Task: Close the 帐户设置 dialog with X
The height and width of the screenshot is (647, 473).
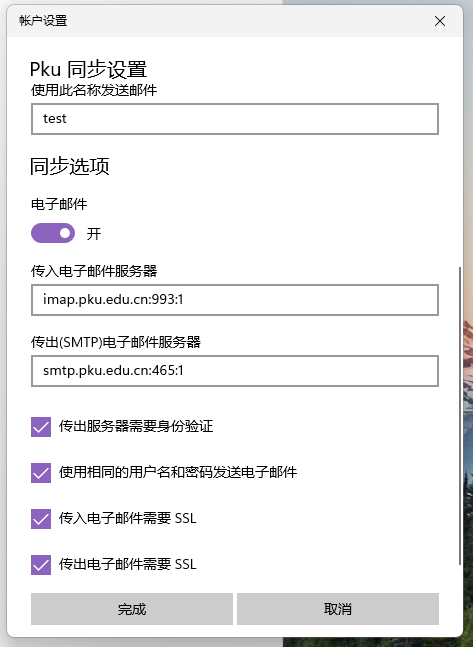Action: (440, 21)
